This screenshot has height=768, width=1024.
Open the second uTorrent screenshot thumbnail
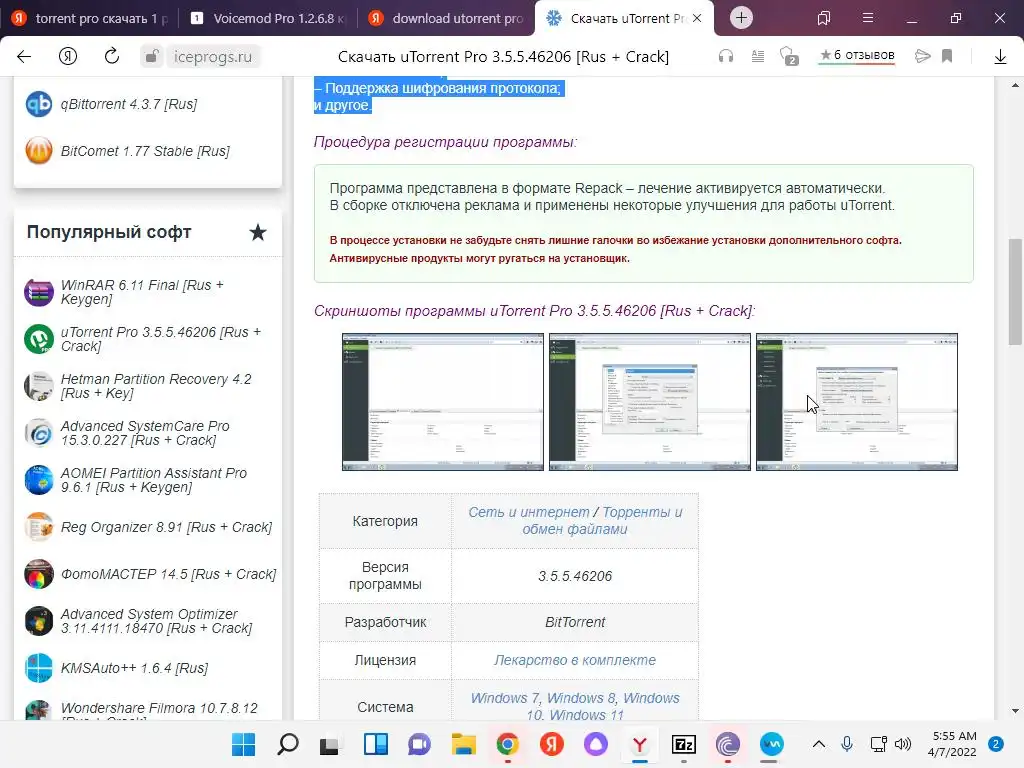(650, 402)
